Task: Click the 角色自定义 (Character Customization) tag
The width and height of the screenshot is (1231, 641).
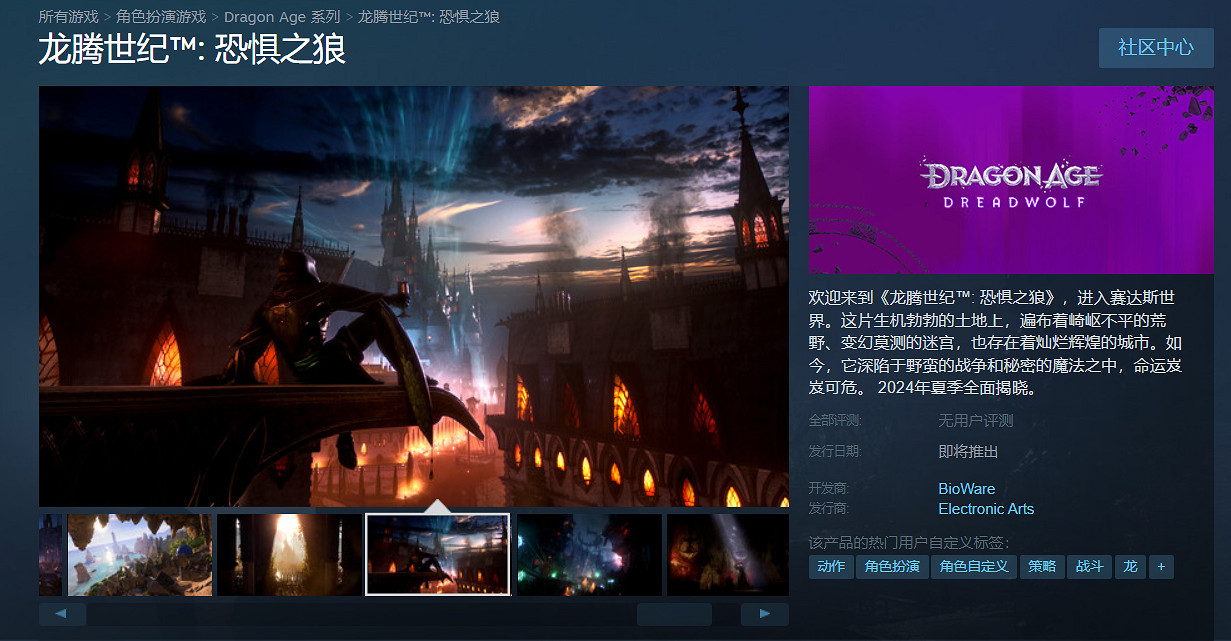Action: point(973,566)
